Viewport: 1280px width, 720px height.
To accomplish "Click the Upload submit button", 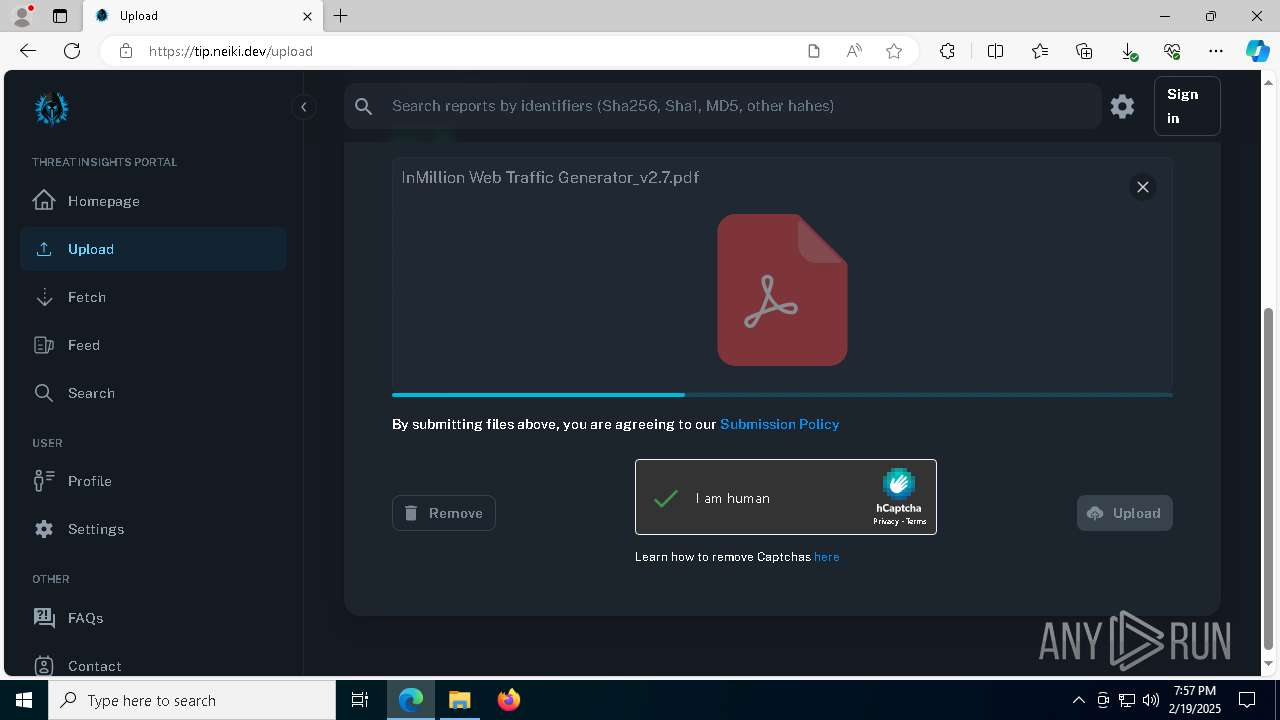I will (x=1125, y=513).
